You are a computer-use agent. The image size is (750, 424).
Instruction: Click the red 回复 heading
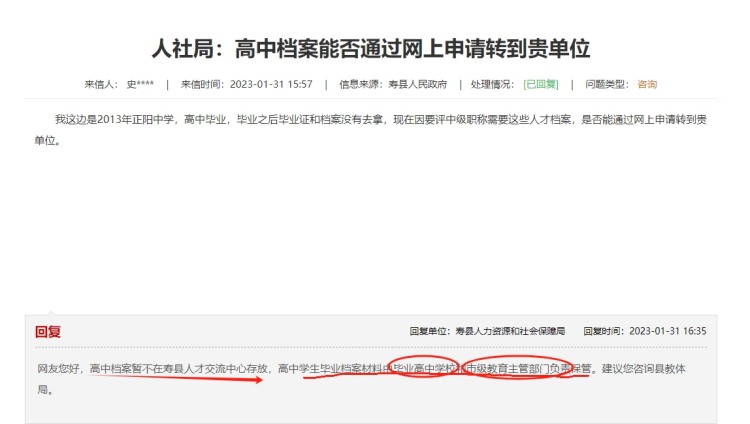coord(48,332)
